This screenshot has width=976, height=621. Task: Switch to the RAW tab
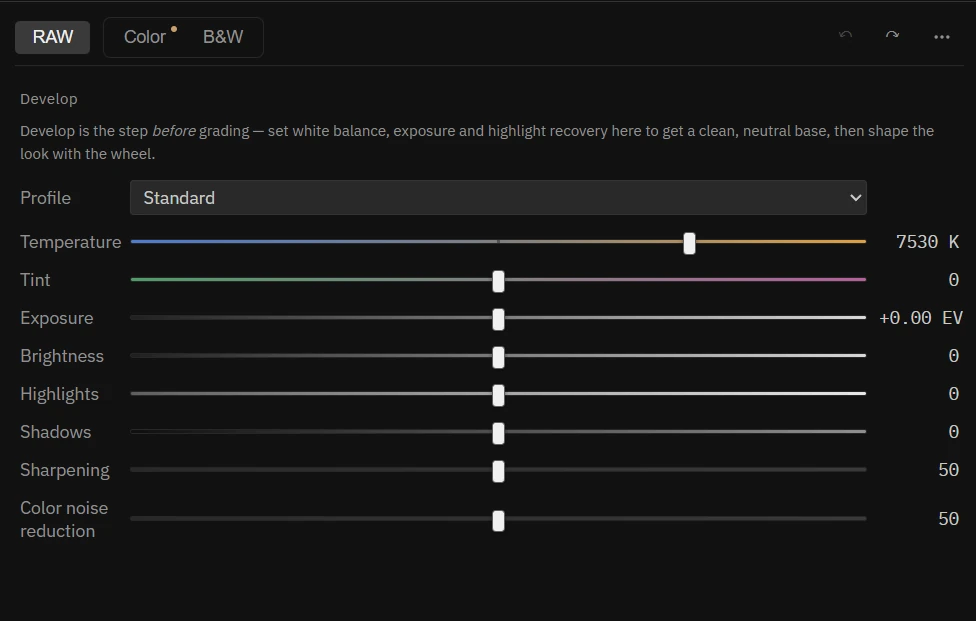coord(53,37)
